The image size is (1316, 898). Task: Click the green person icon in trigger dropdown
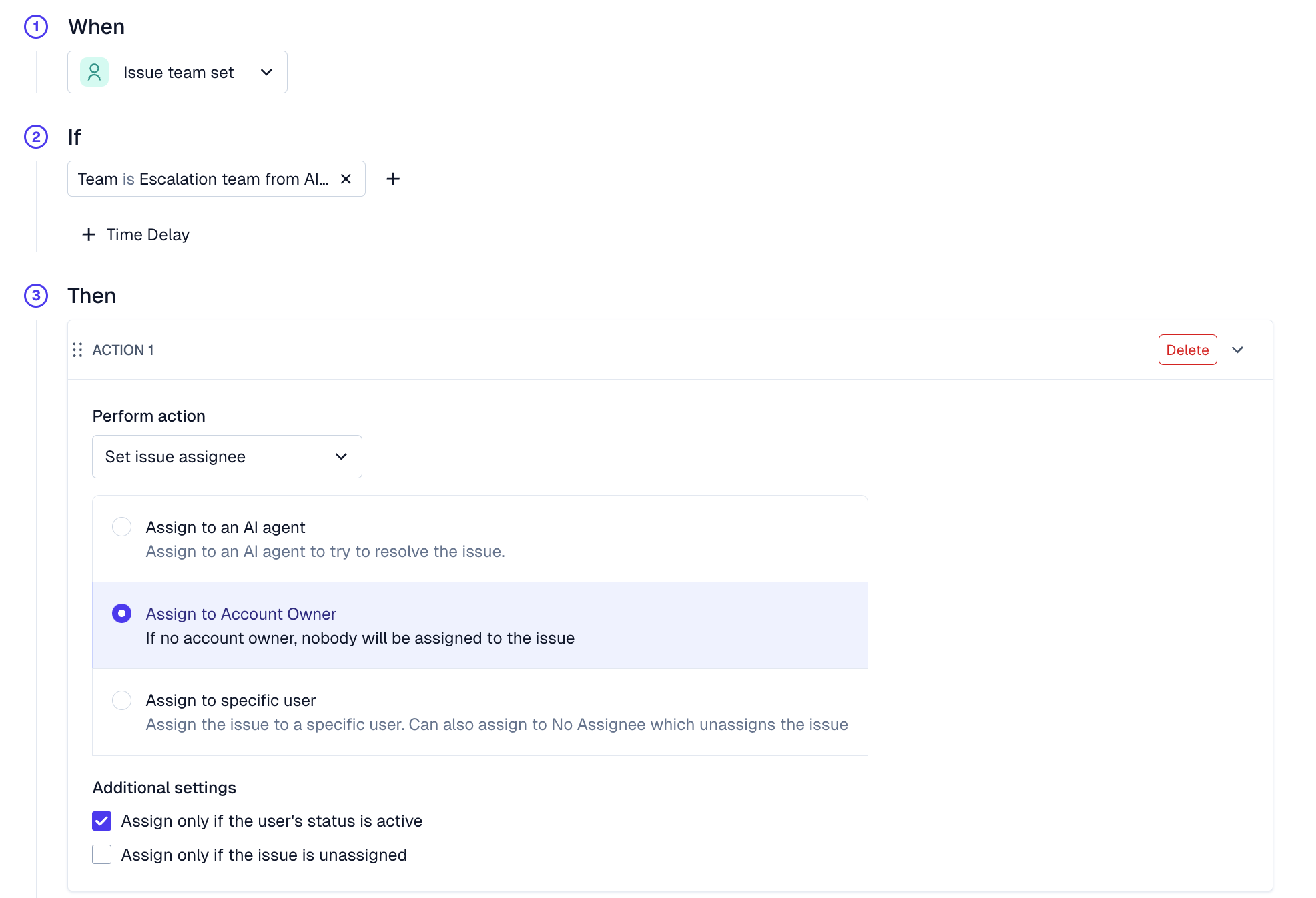(x=95, y=72)
